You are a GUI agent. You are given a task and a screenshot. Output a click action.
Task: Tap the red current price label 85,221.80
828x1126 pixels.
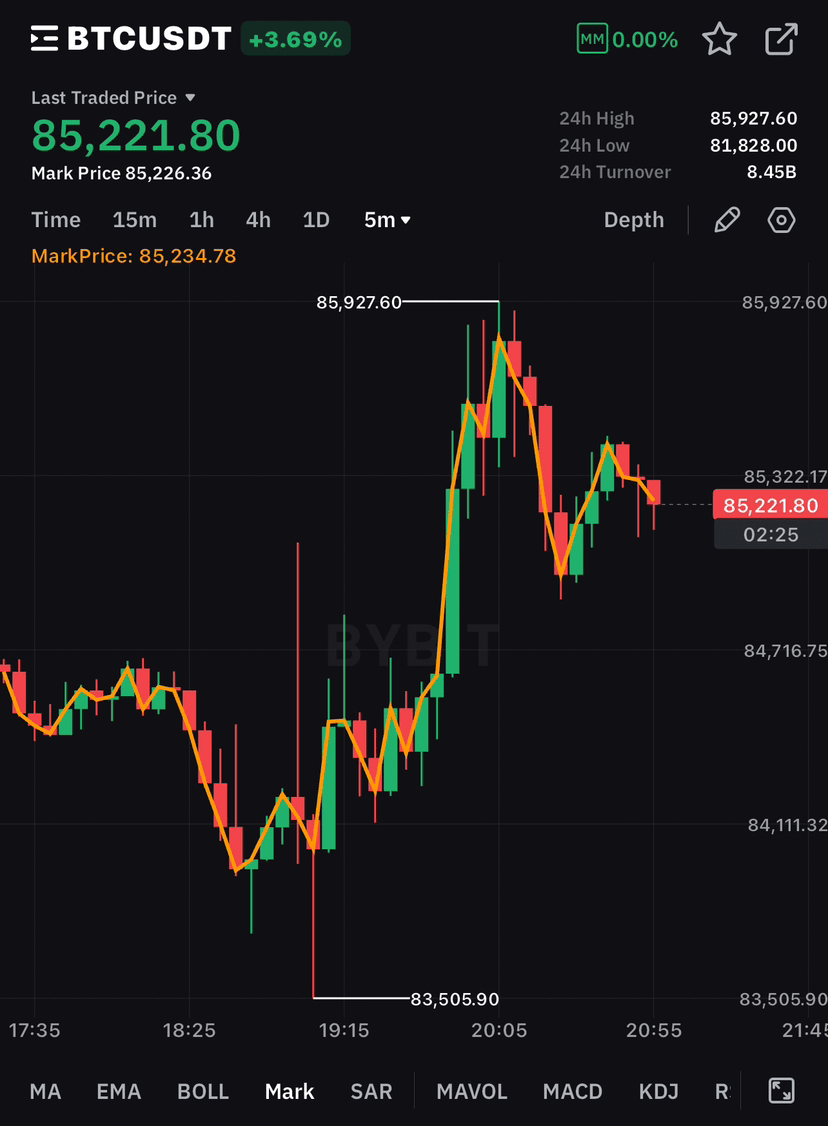point(770,506)
